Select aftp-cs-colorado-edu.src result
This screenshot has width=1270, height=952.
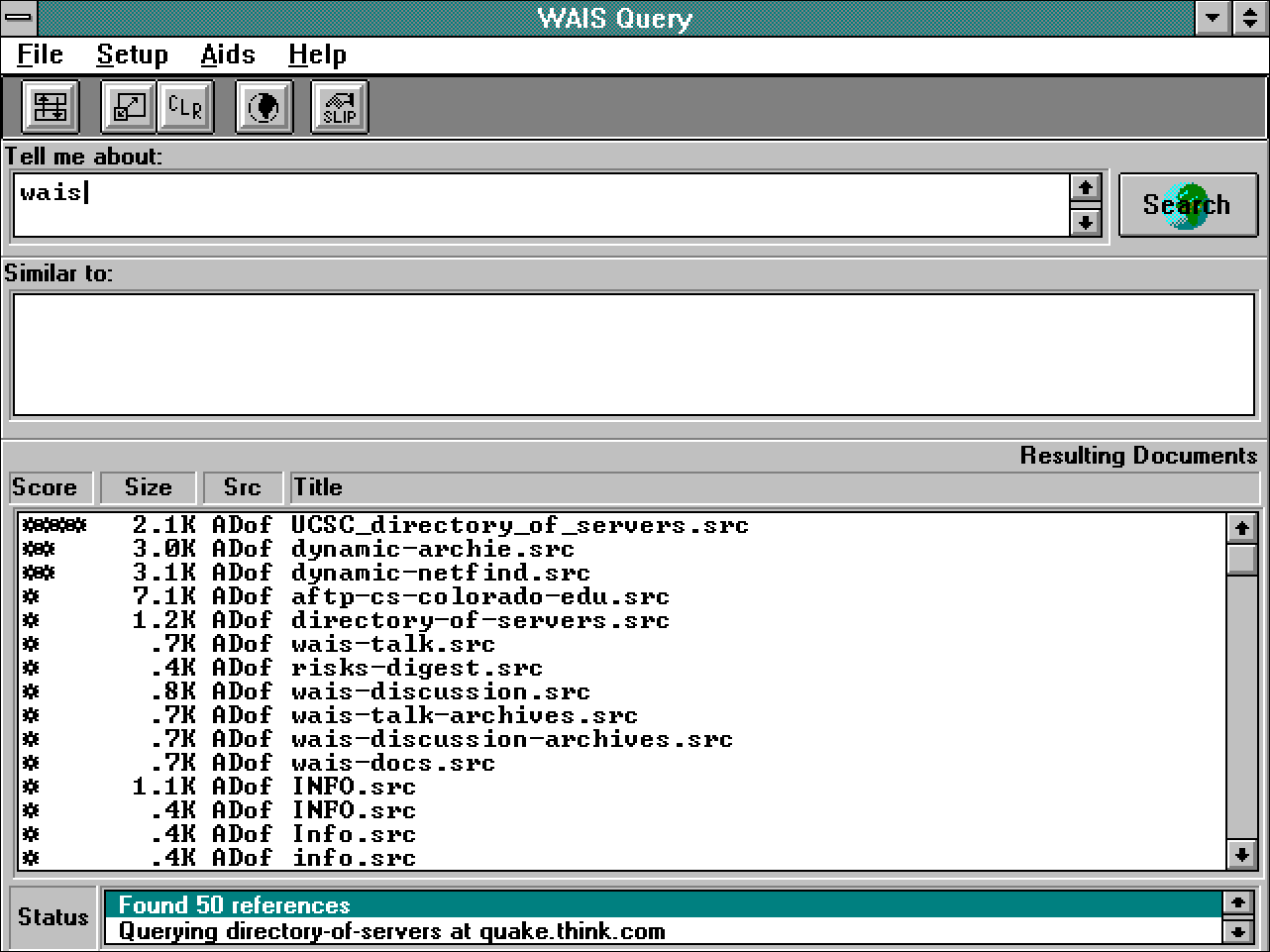(622, 596)
